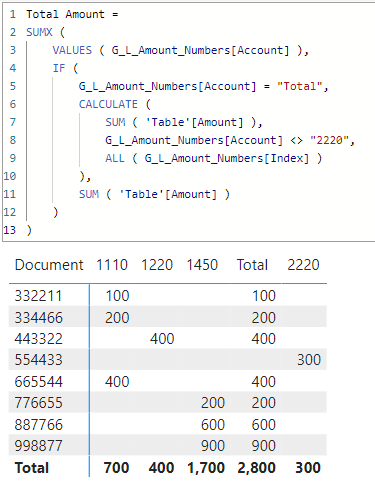Click the bold Total row label

click(x=32, y=468)
